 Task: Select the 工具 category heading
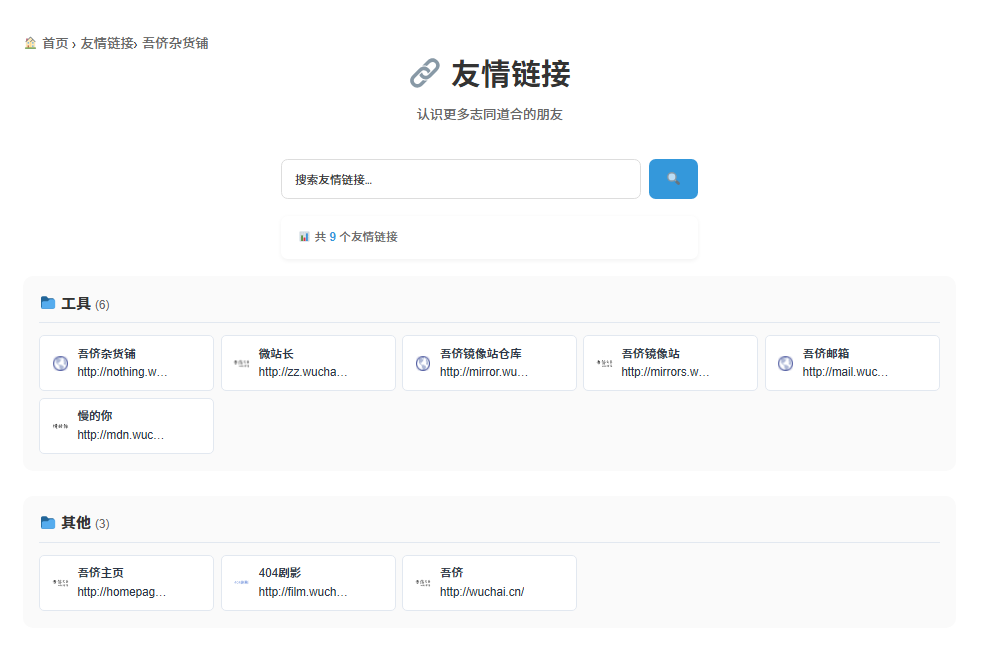[76, 304]
